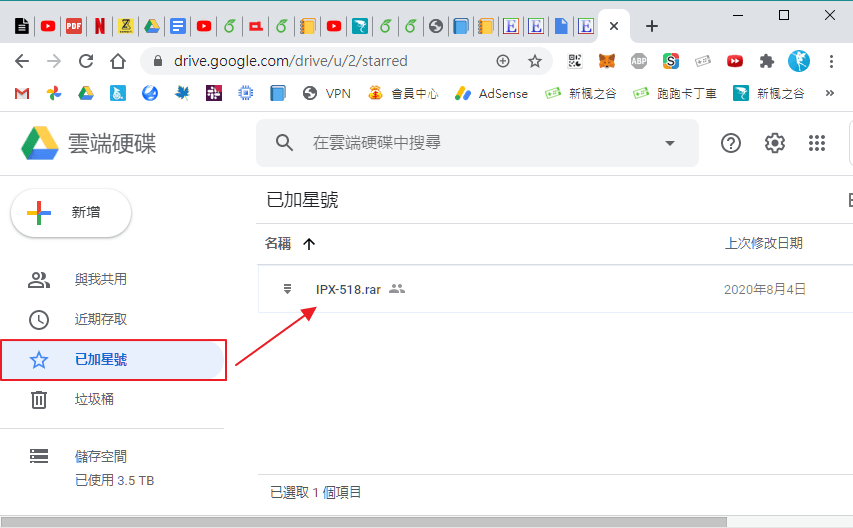The height and width of the screenshot is (528, 853).
Task: Bookmark this page with star icon
Action: [x=535, y=61]
